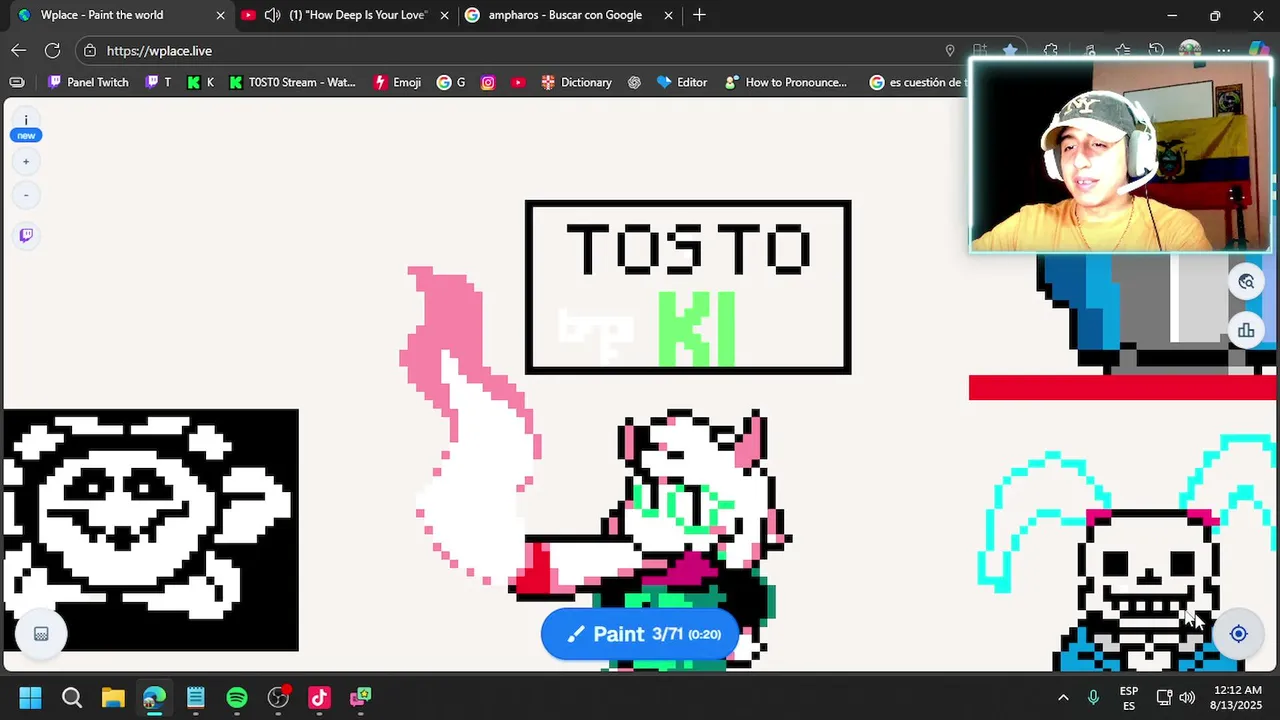This screenshot has height=720, width=1280.
Task: Open File Explorer from taskbar
Action: (x=113, y=697)
